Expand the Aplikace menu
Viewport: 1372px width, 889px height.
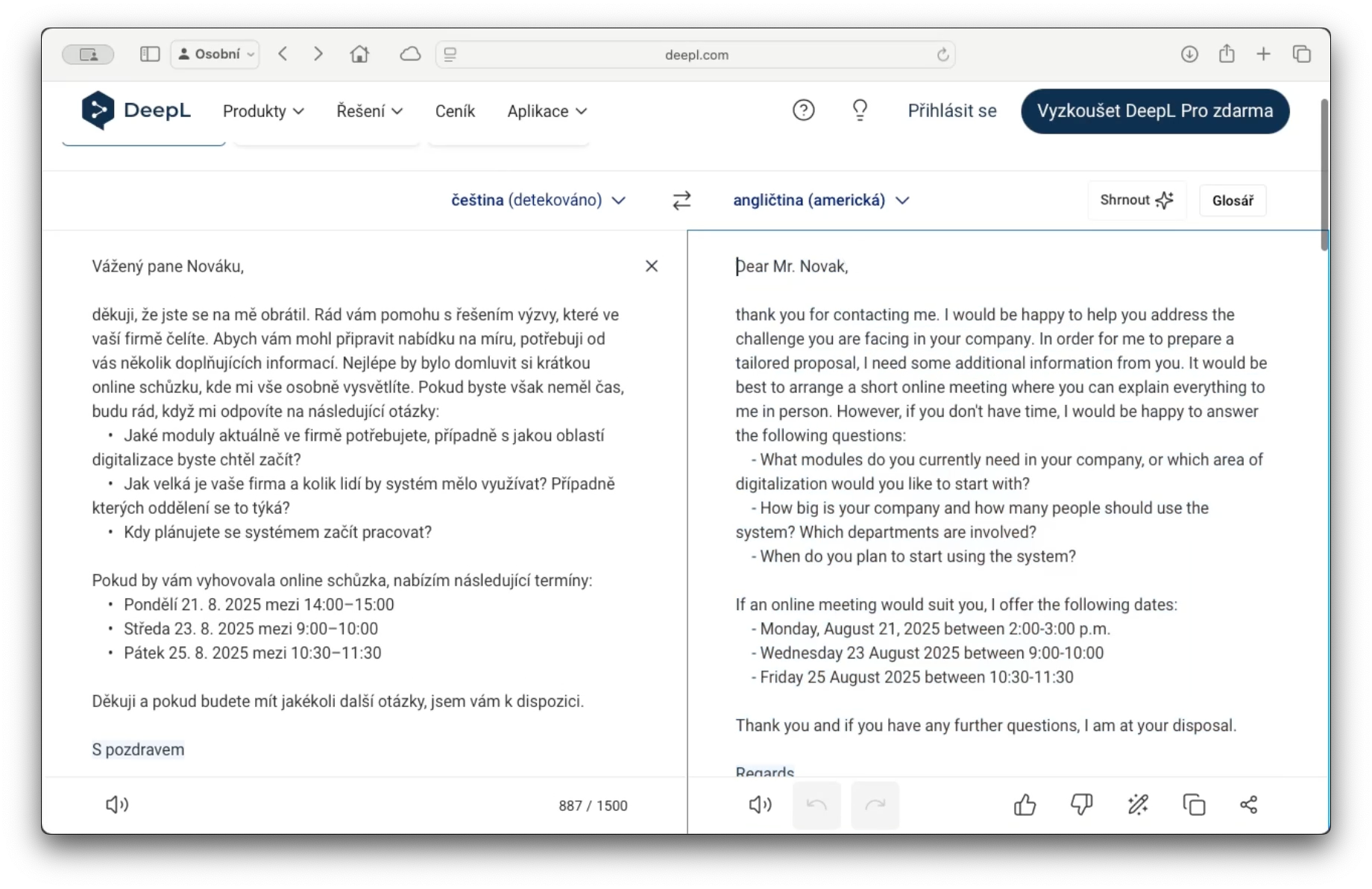pos(547,111)
